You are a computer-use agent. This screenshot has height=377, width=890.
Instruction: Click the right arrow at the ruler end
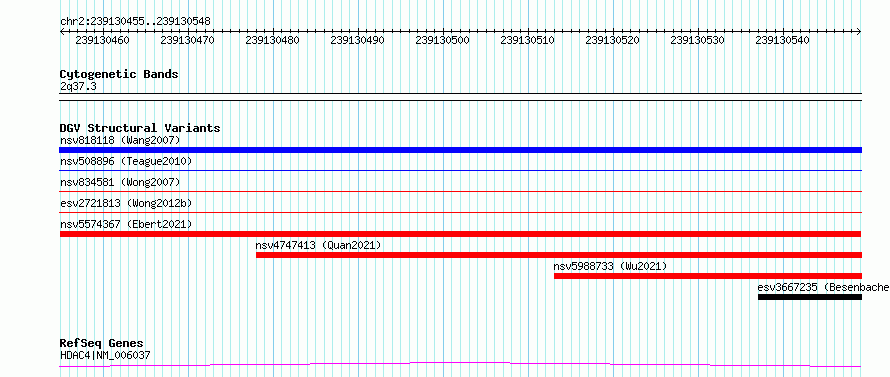click(859, 32)
